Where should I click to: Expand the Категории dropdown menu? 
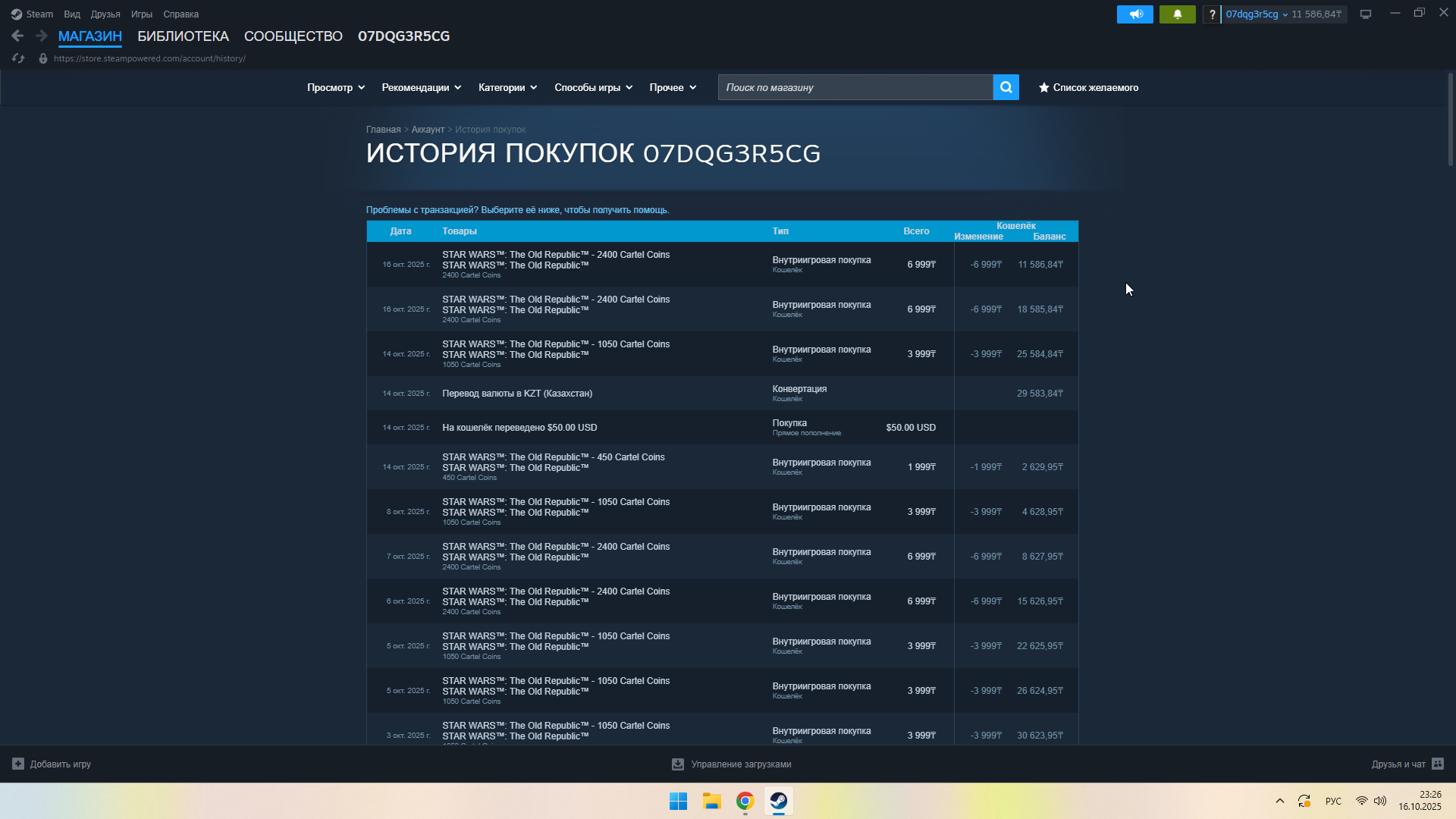tap(507, 87)
